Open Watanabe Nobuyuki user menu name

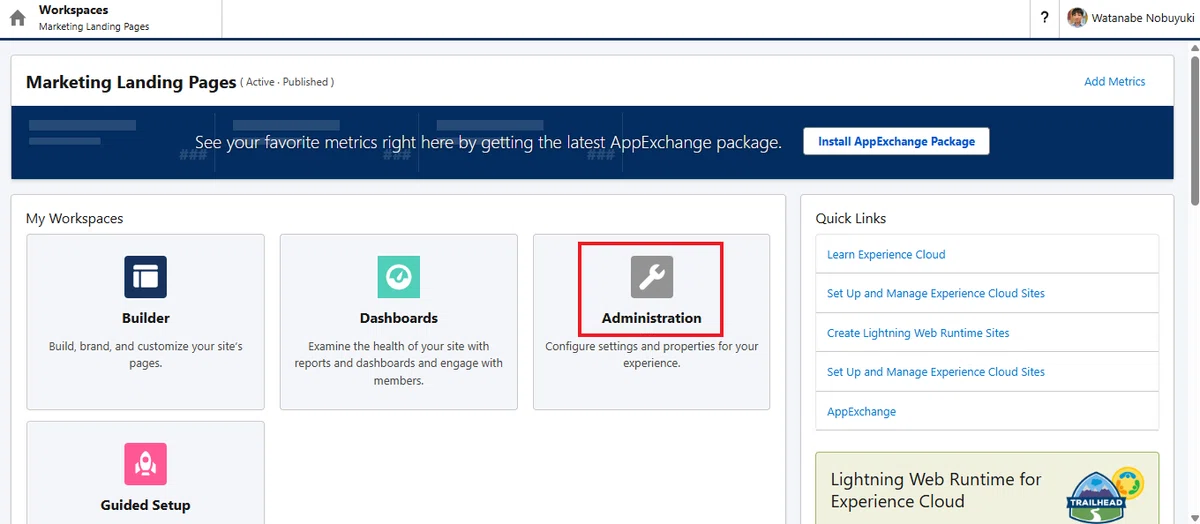(1143, 18)
